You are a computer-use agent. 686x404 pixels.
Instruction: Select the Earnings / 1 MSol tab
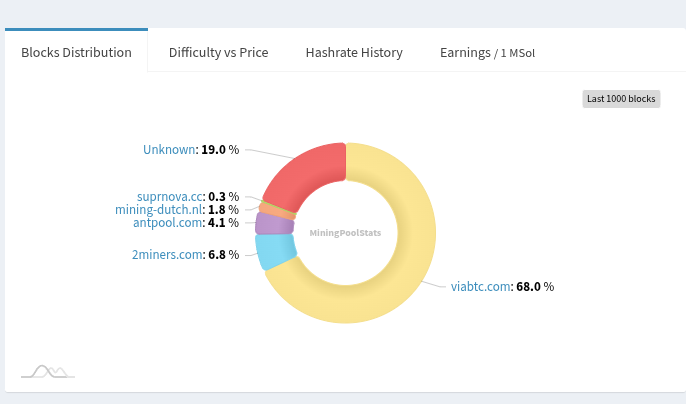tap(487, 52)
